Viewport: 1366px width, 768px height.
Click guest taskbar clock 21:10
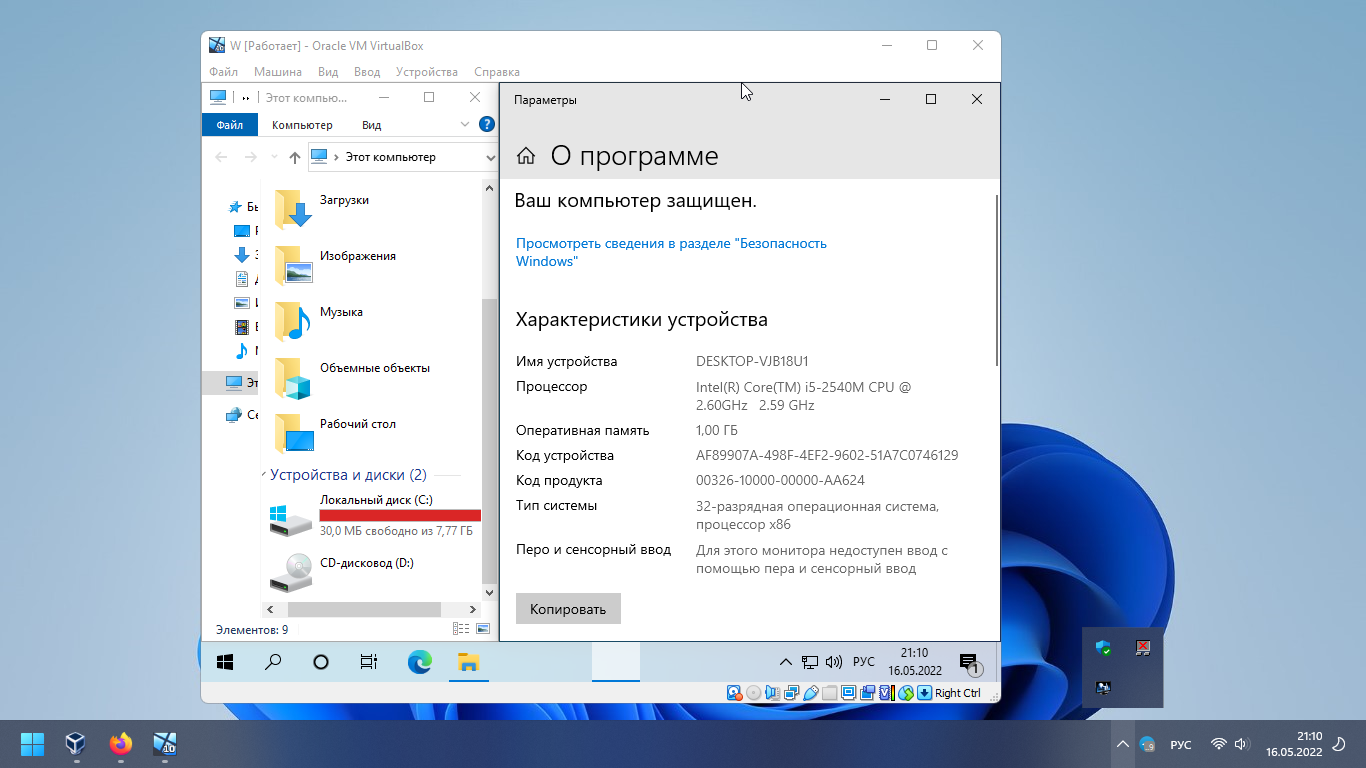pos(914,662)
